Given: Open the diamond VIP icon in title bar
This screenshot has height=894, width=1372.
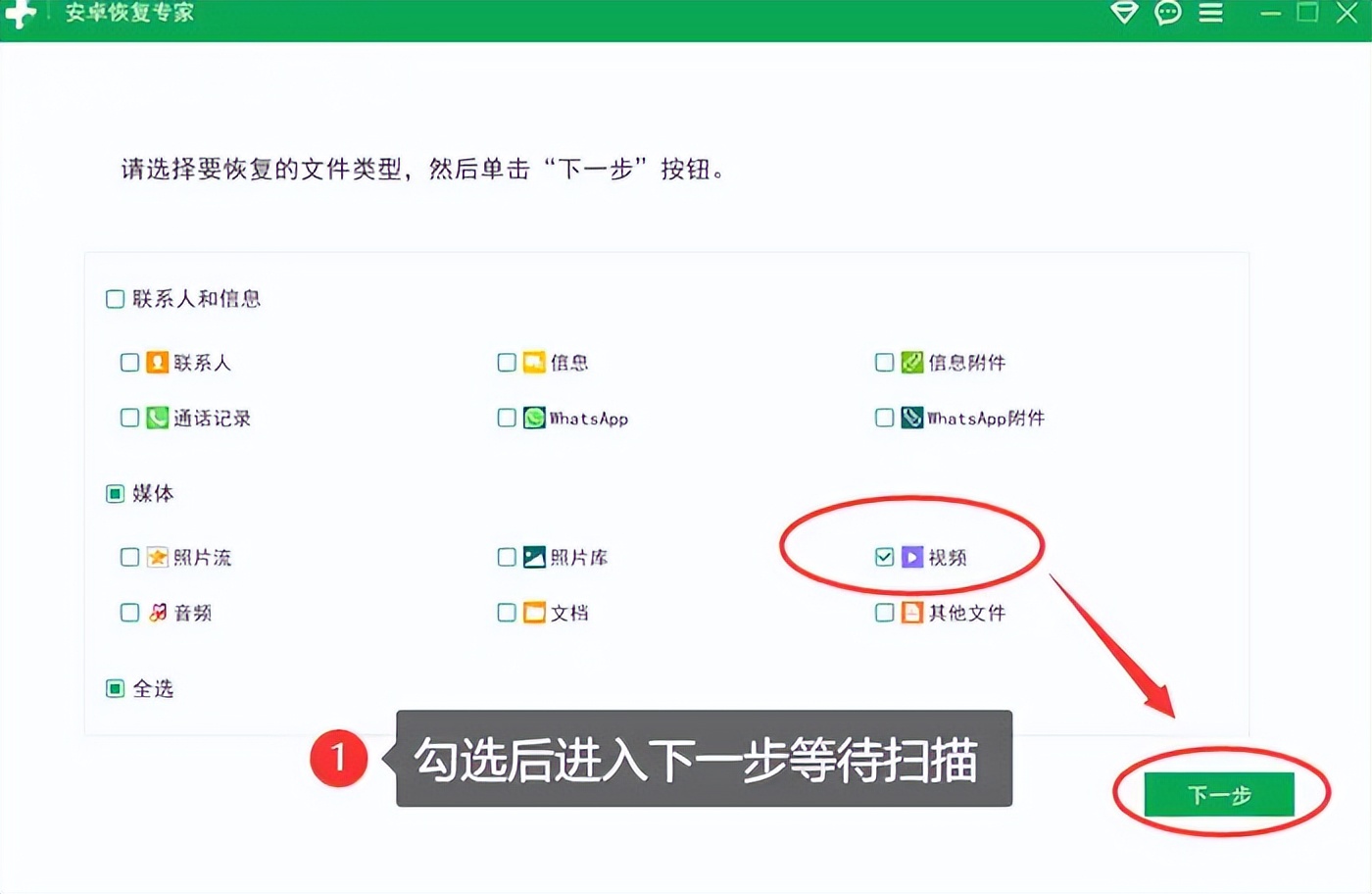Looking at the screenshot, I should click(1124, 13).
